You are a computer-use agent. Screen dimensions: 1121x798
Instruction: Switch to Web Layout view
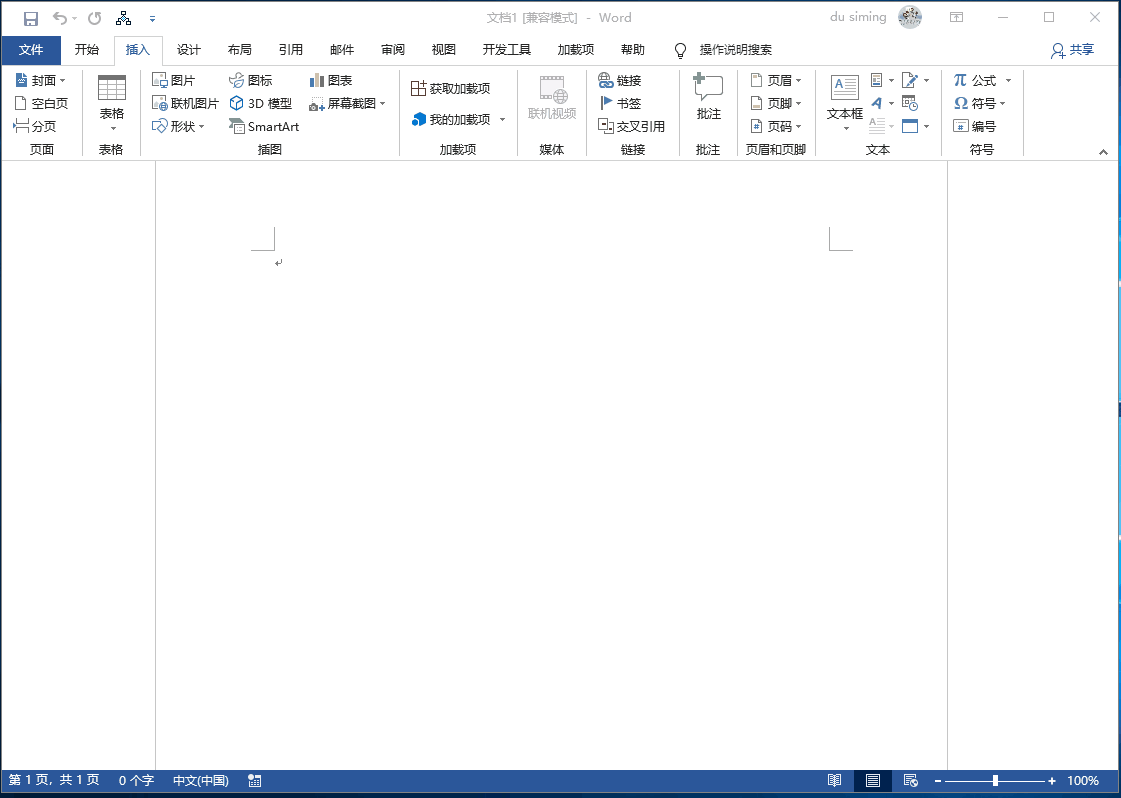click(x=910, y=781)
